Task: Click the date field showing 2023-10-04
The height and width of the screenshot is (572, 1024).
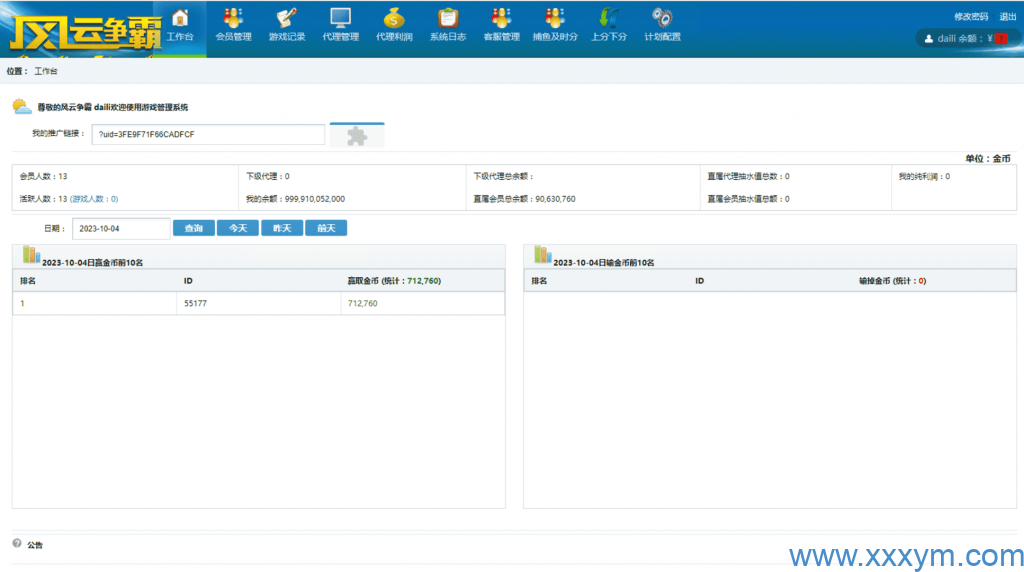Action: coord(121,228)
